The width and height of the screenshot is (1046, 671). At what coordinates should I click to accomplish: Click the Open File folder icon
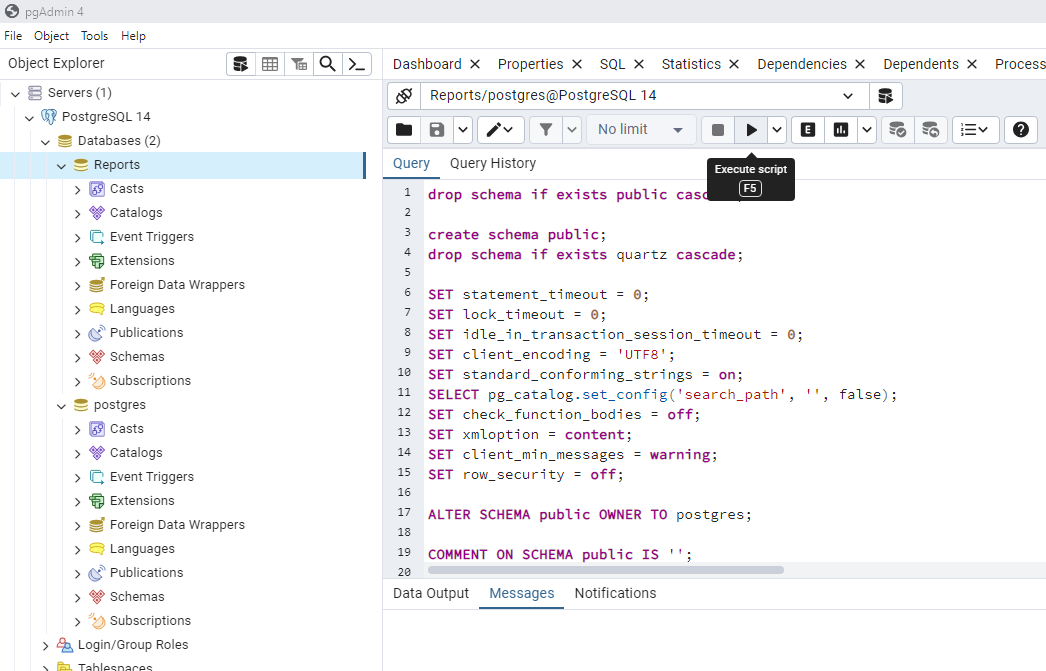coord(404,130)
